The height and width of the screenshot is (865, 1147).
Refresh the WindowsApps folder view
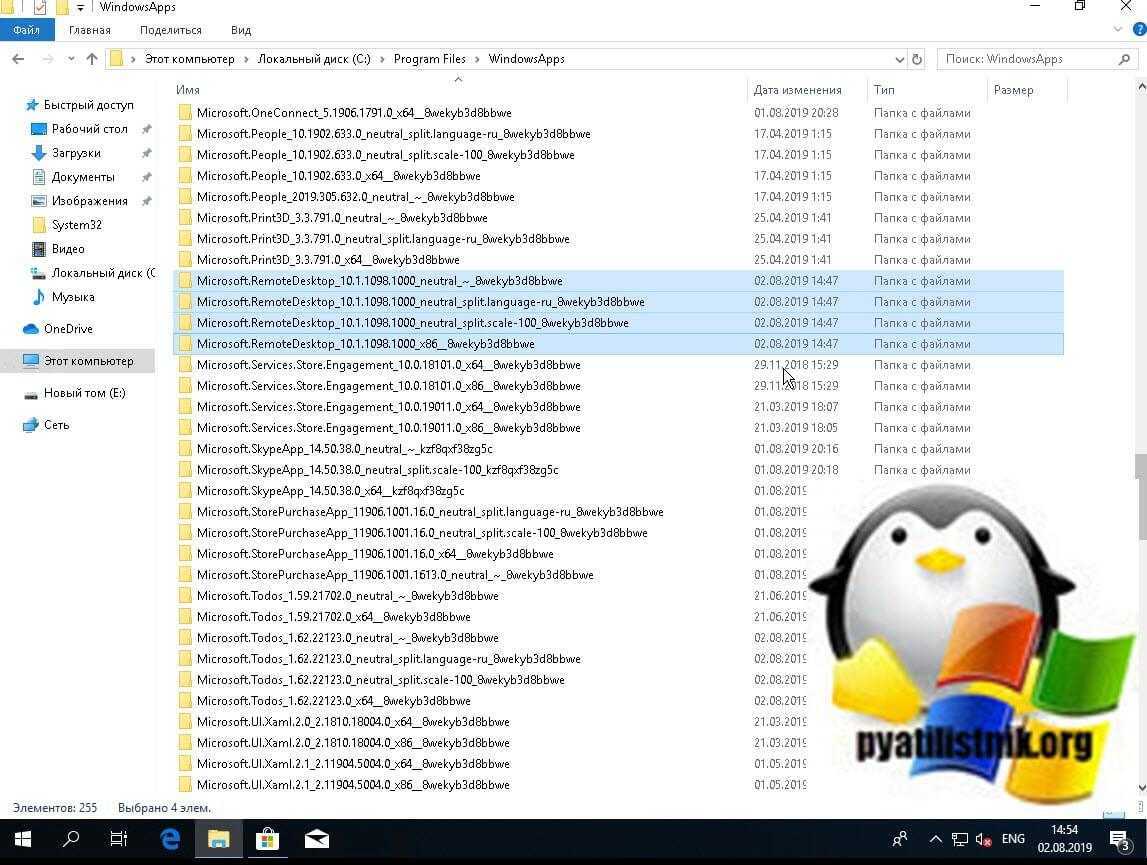pyautogui.click(x=917, y=59)
